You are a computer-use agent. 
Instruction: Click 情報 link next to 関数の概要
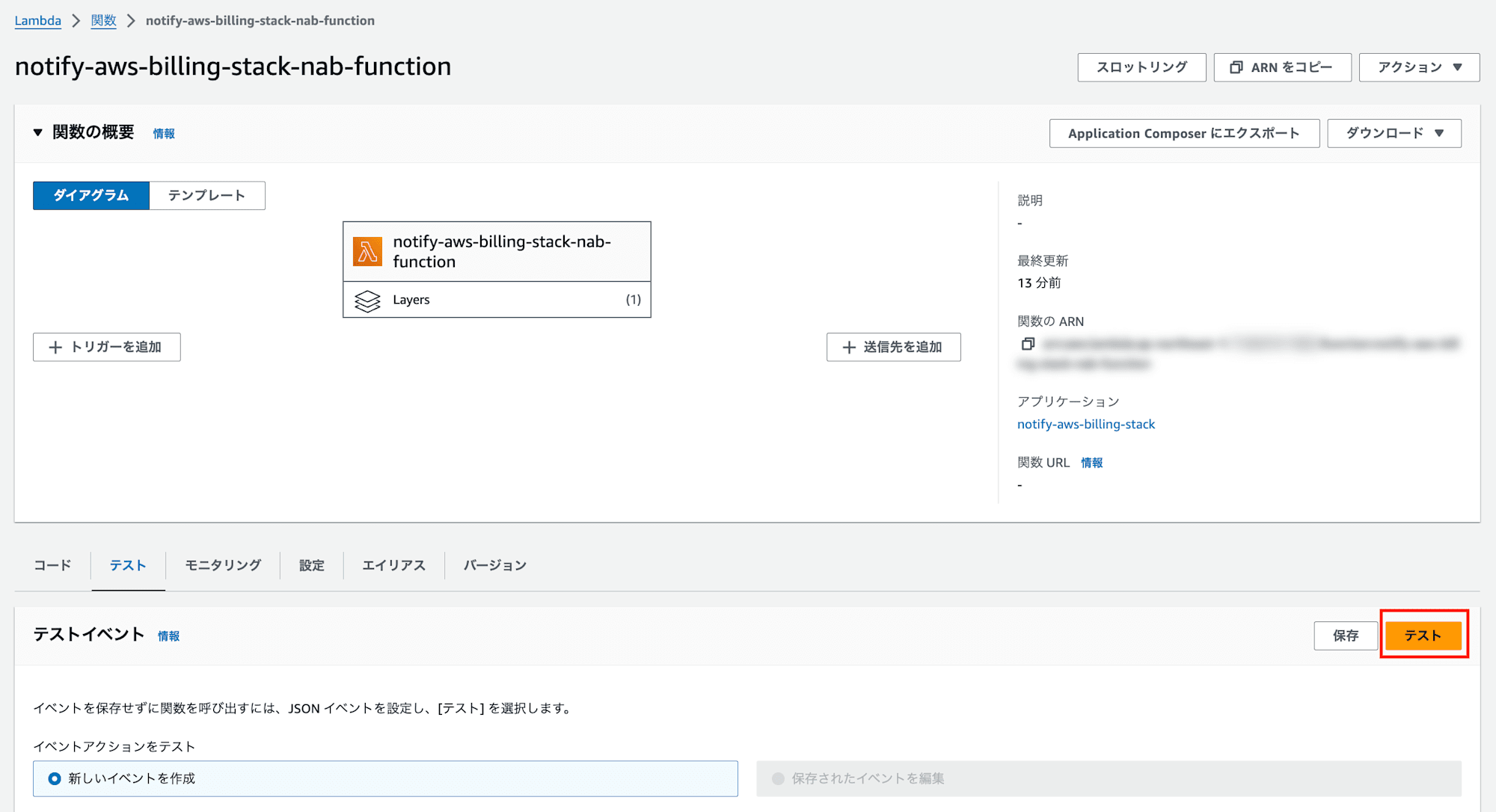164,133
